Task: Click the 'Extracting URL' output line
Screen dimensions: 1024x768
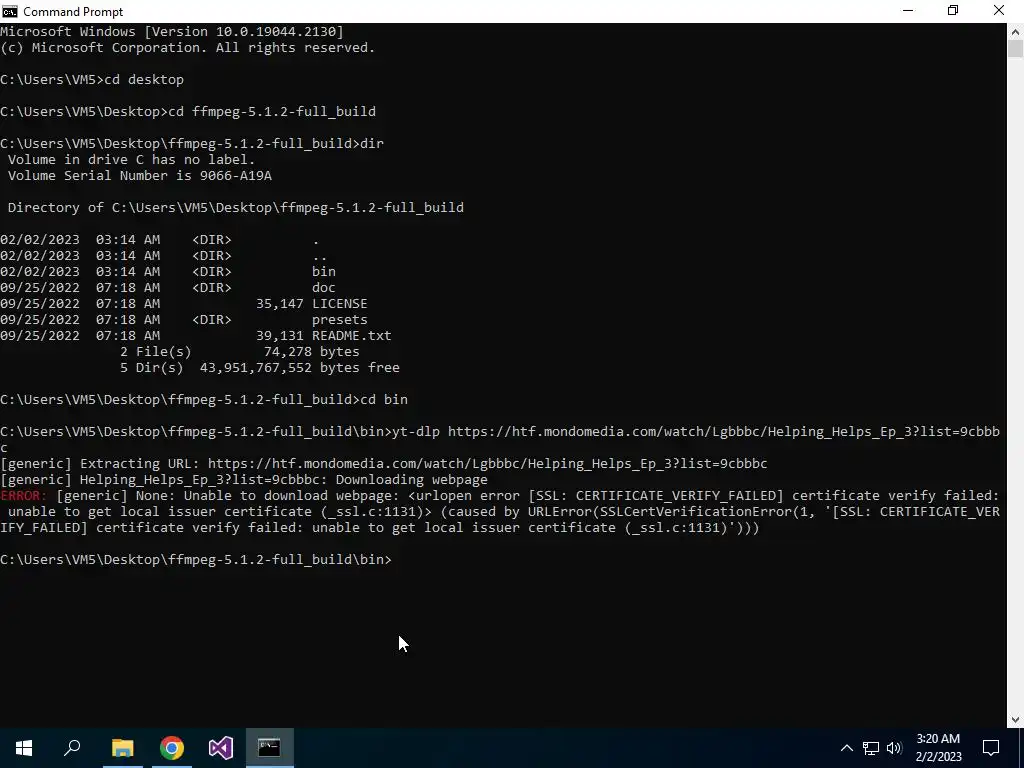Action: [384, 464]
